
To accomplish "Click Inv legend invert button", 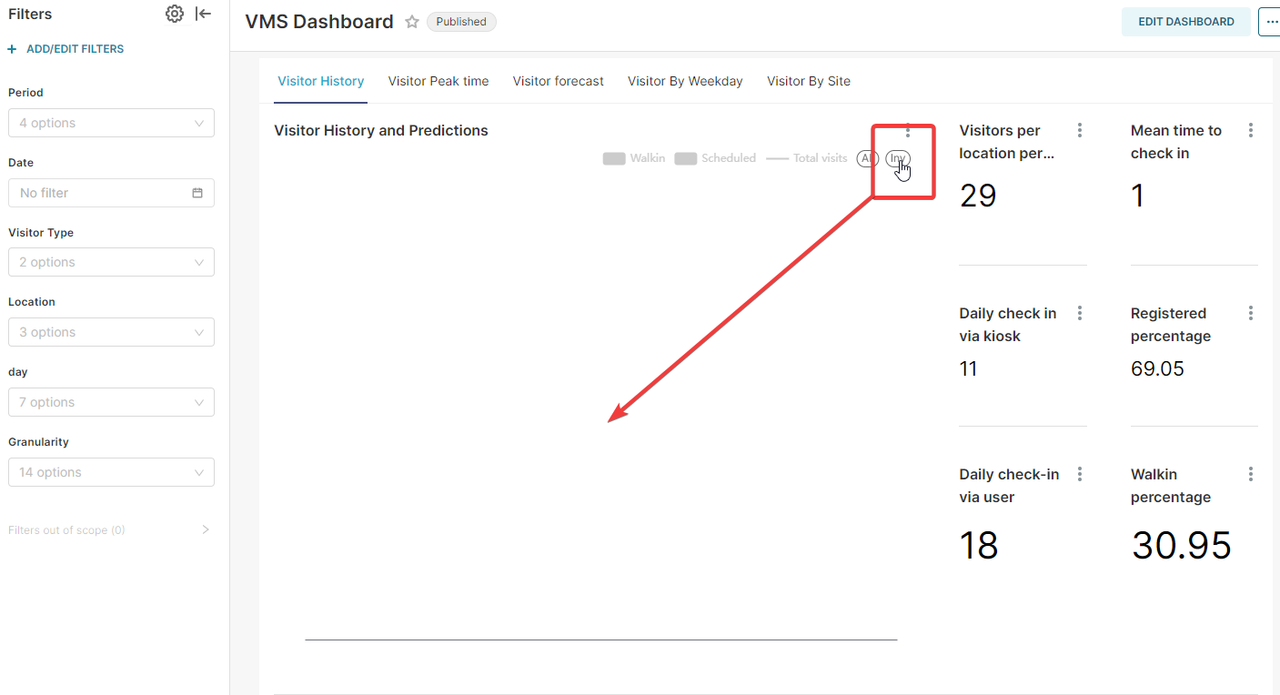I will pyautogui.click(x=897, y=158).
